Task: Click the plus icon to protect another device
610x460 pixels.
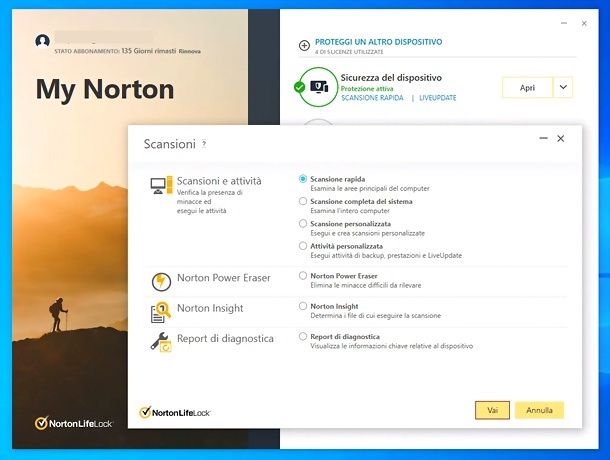Action: pyautogui.click(x=304, y=46)
